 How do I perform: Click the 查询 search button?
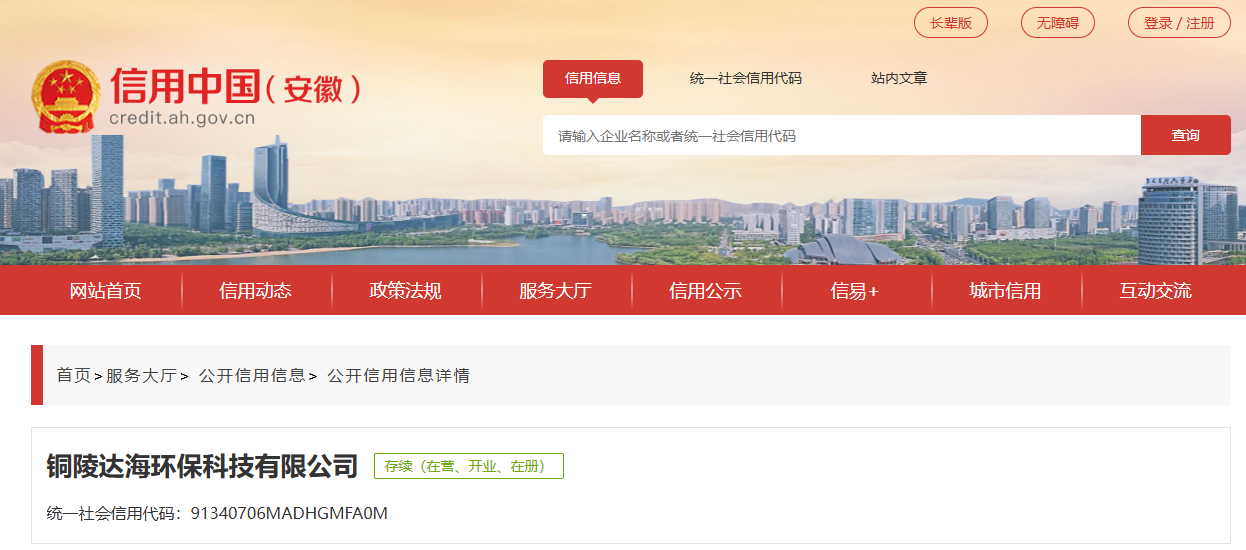coord(1186,135)
